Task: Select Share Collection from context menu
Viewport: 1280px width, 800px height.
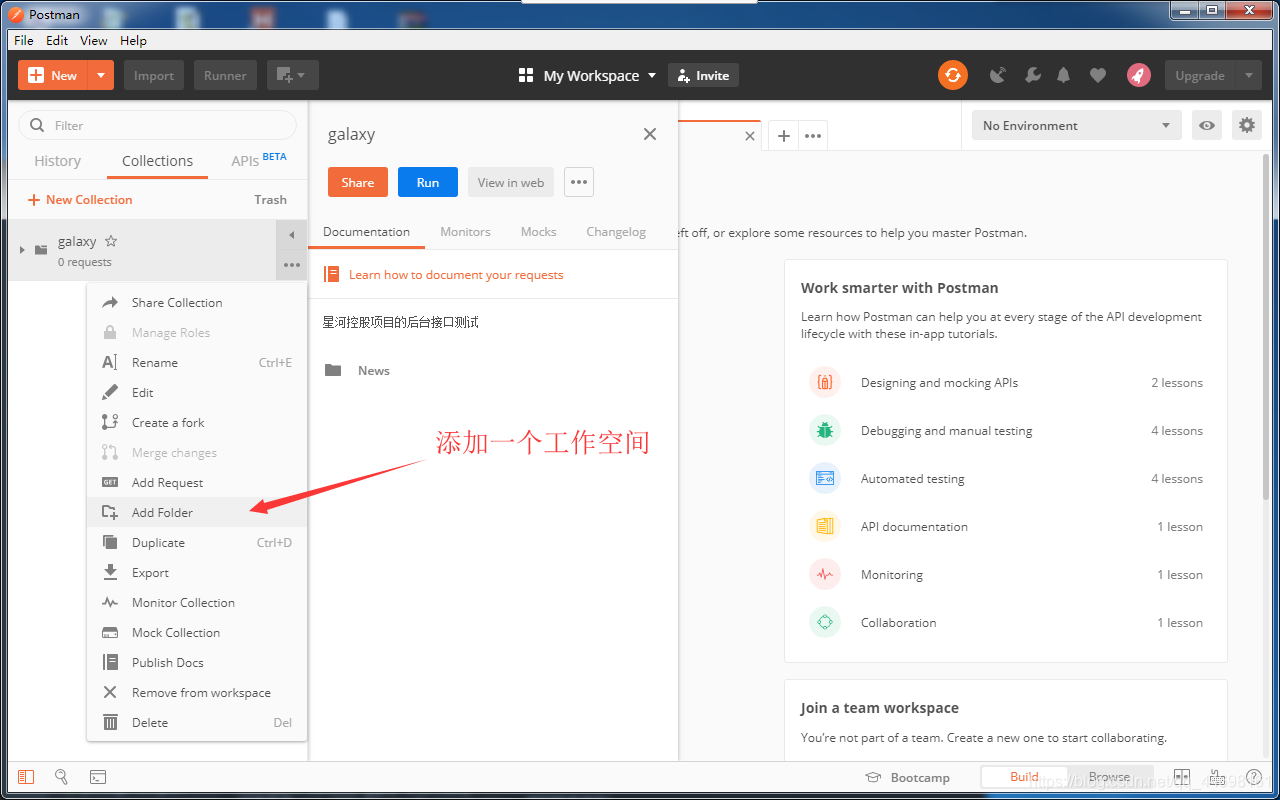Action: pyautogui.click(x=197, y=302)
